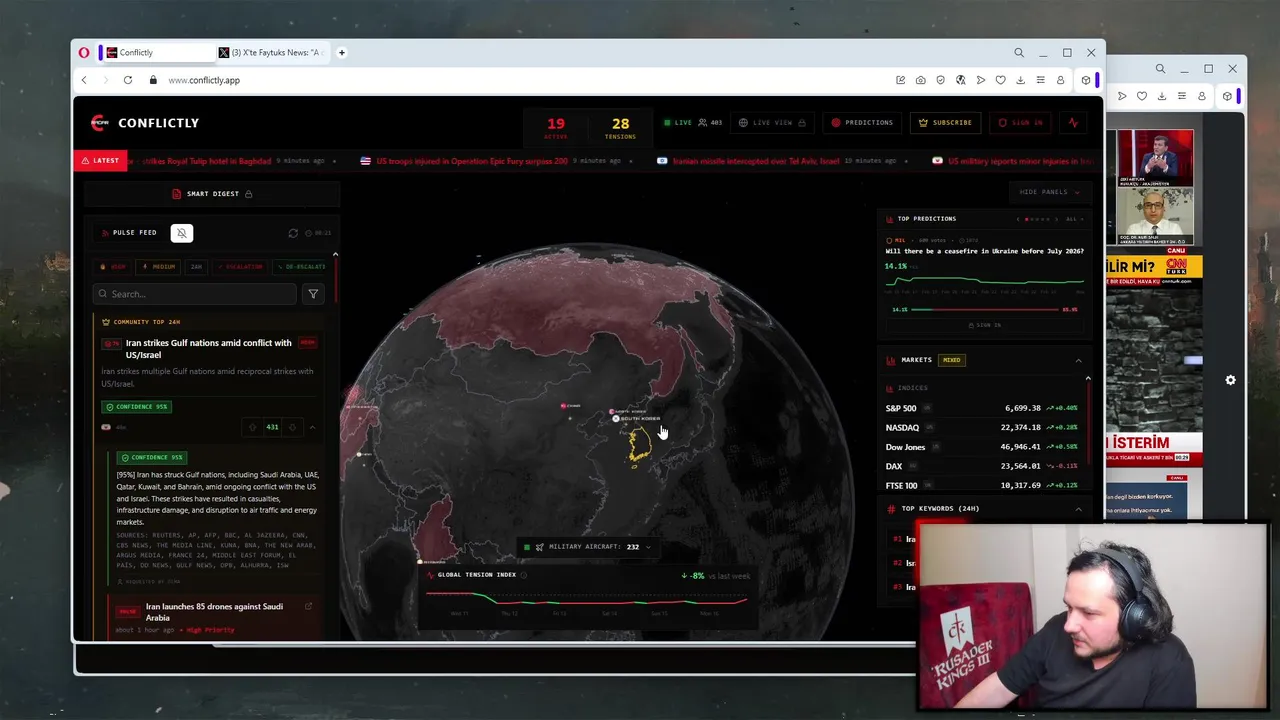Collapse the Iran strikes story details chevron
This screenshot has height=720, width=1280.
(x=312, y=427)
